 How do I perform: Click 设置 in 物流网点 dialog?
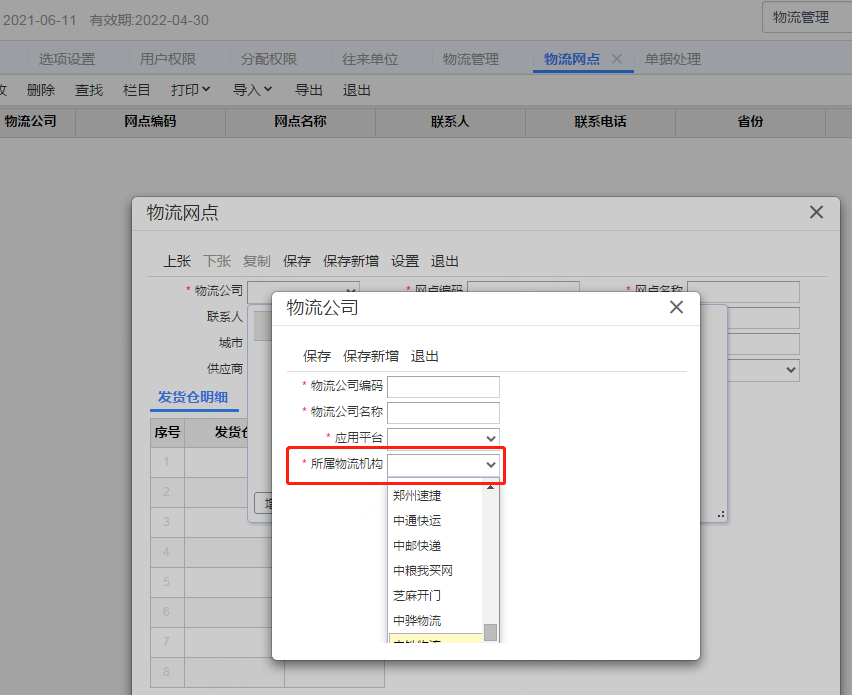click(x=405, y=261)
